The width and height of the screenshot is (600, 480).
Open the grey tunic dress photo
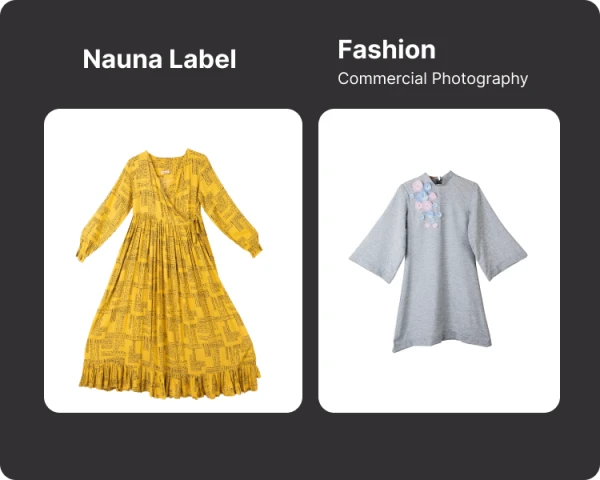pos(439,261)
